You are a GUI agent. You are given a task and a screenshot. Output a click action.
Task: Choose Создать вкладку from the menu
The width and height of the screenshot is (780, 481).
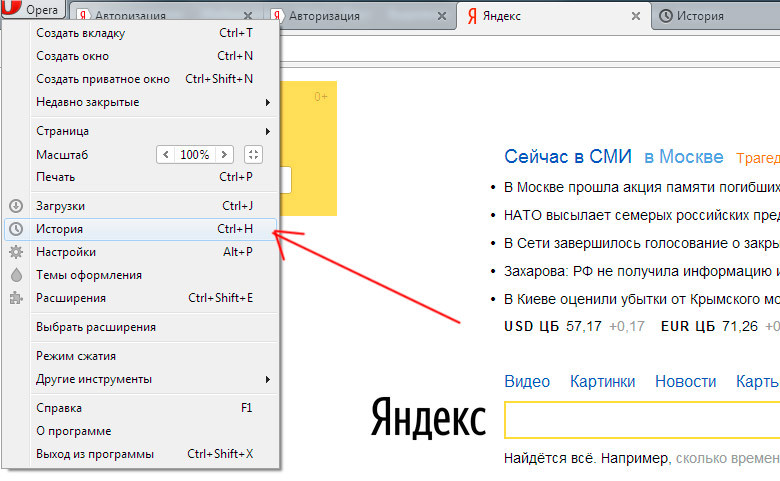pyautogui.click(x=80, y=33)
